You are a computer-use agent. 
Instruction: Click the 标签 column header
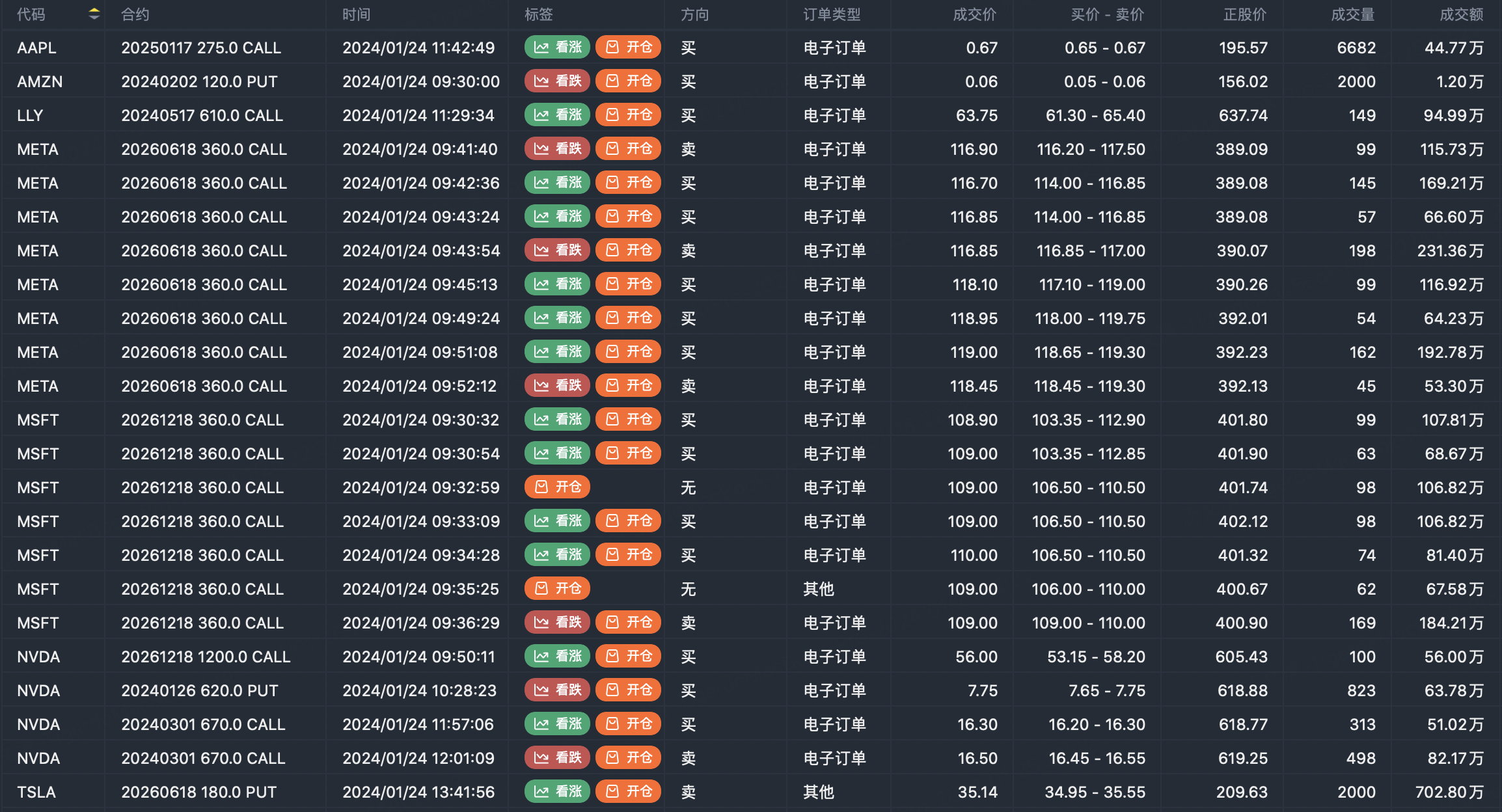[x=538, y=14]
